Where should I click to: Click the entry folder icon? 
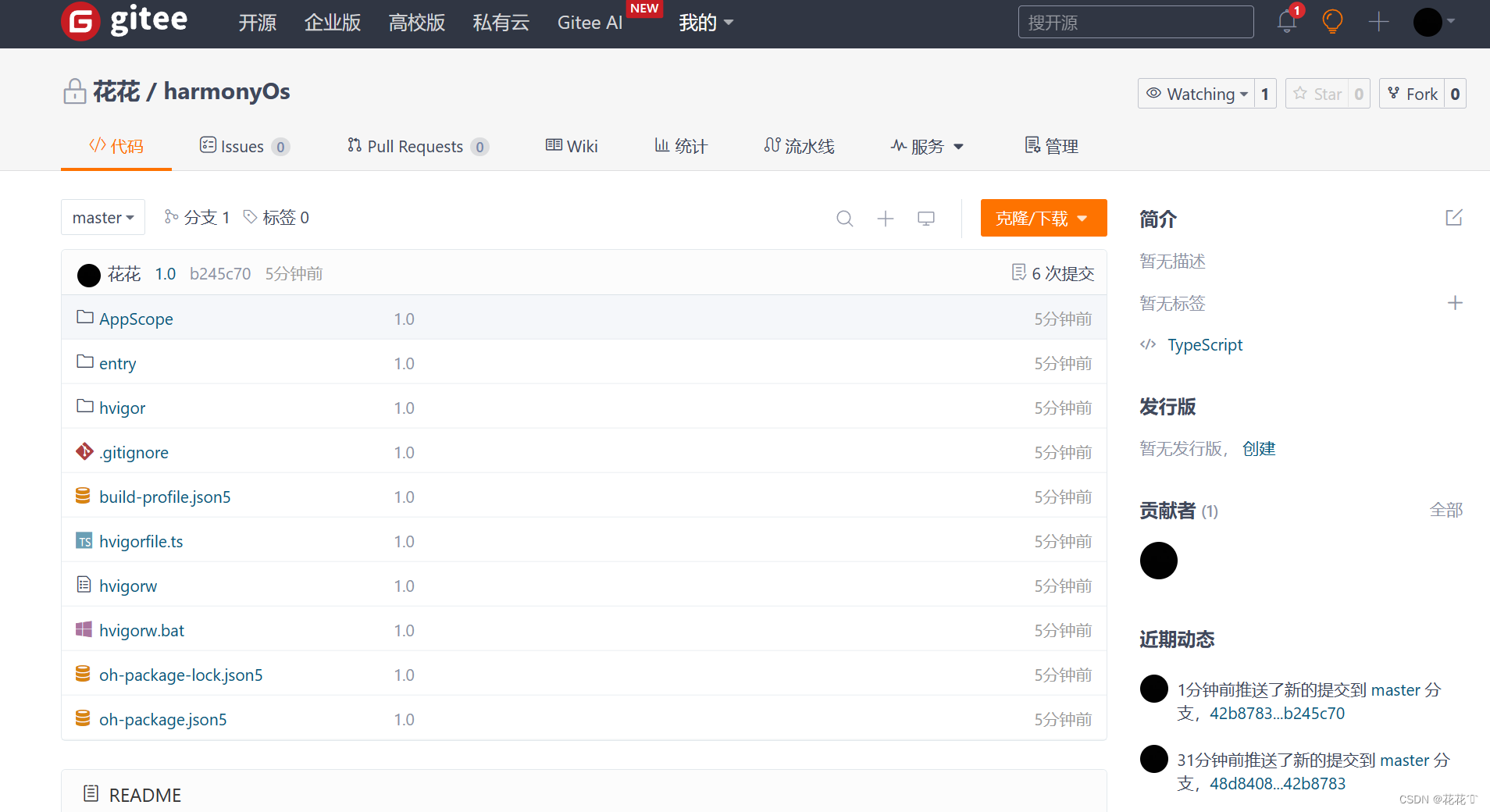pyautogui.click(x=85, y=361)
